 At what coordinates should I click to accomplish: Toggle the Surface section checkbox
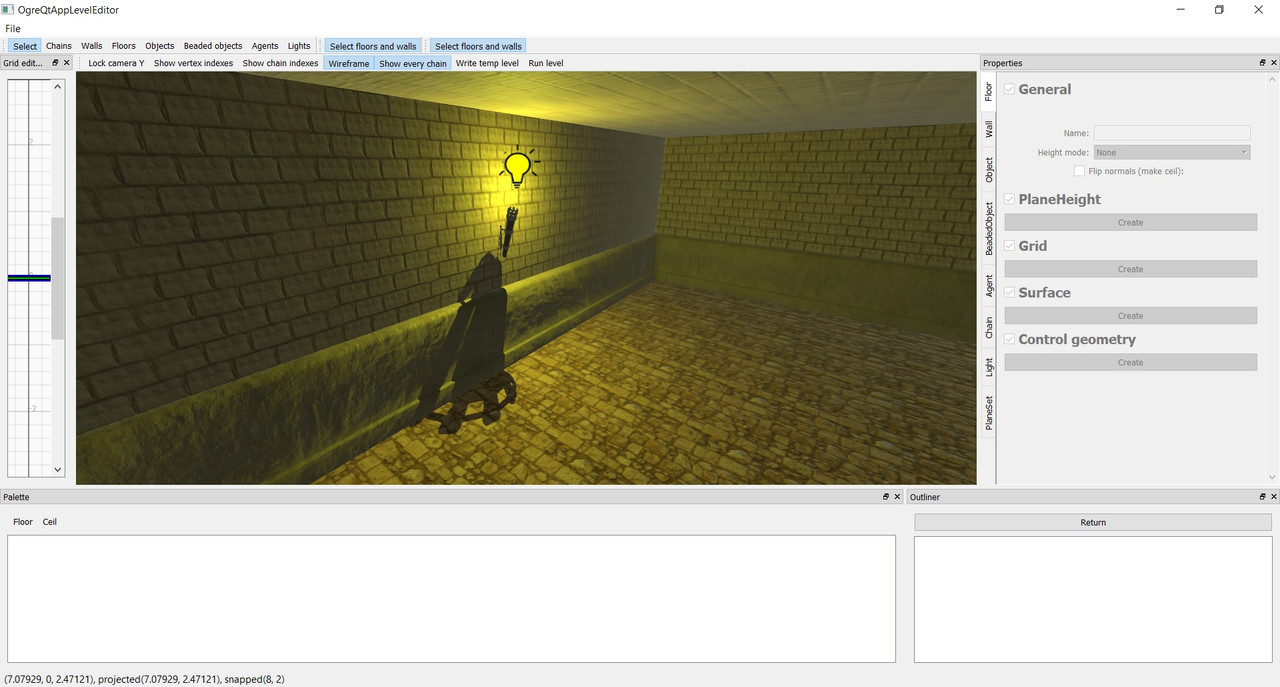[1009, 293]
